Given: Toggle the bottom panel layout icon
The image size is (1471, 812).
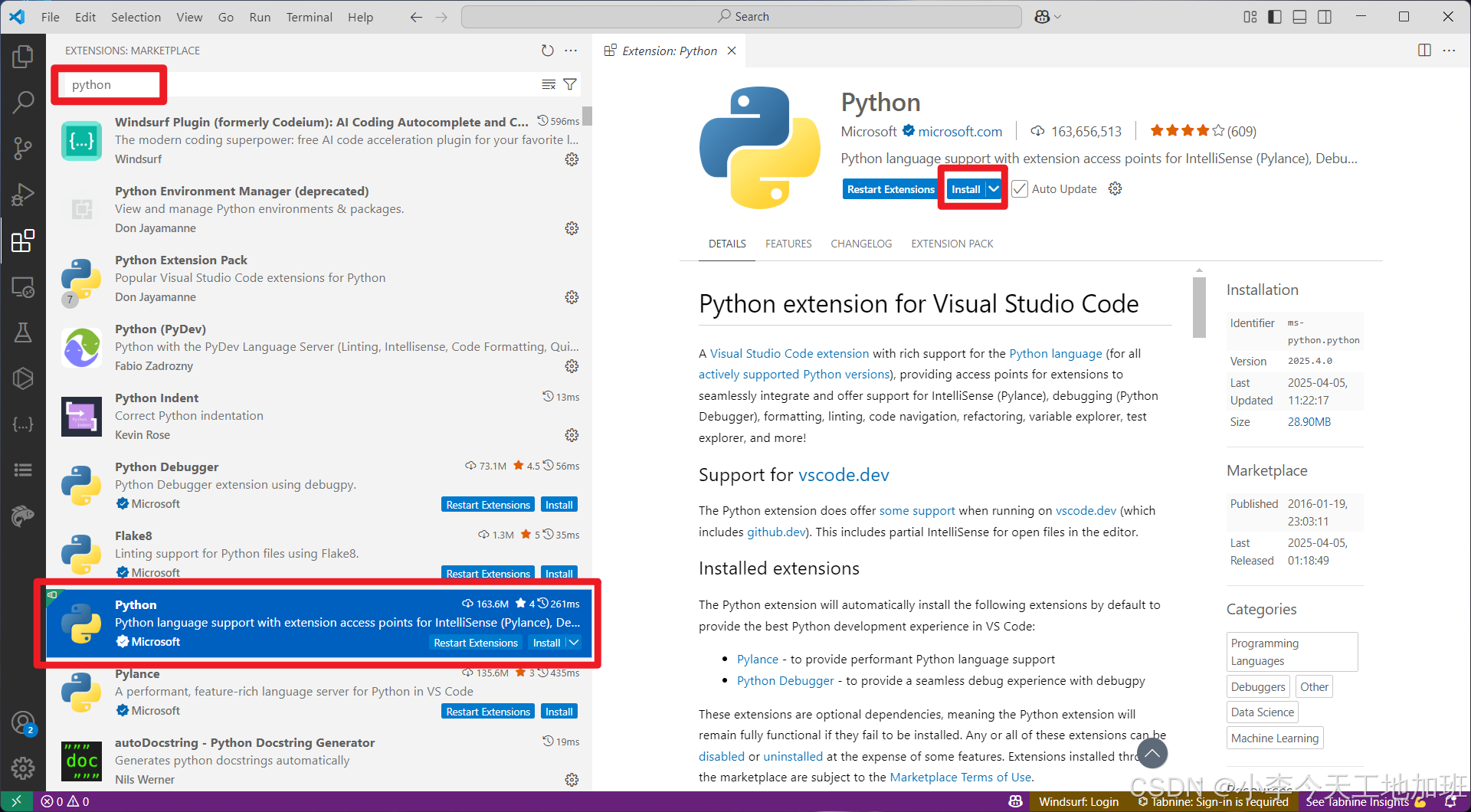Looking at the screenshot, I should 1299,17.
